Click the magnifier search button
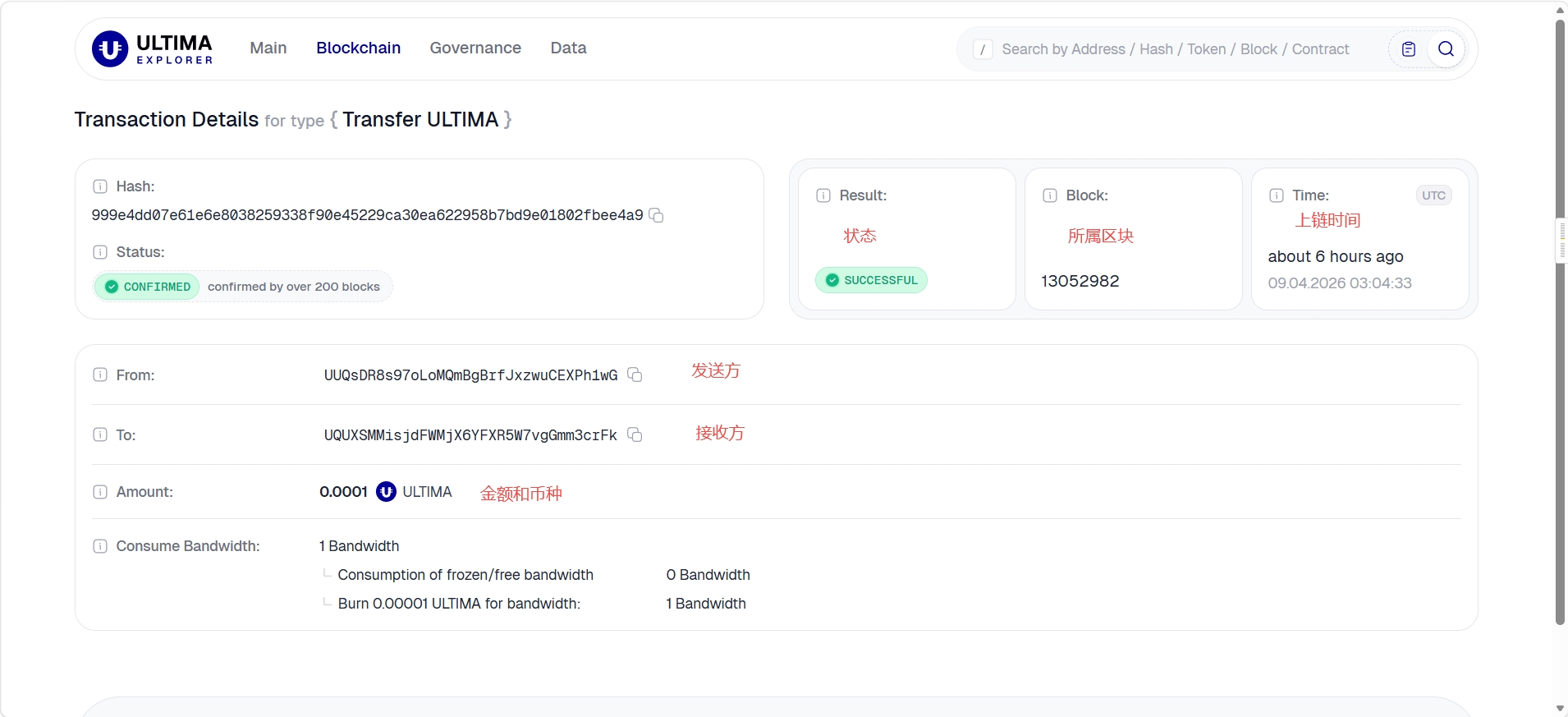Viewport: 1568px width, 717px height. (1447, 49)
